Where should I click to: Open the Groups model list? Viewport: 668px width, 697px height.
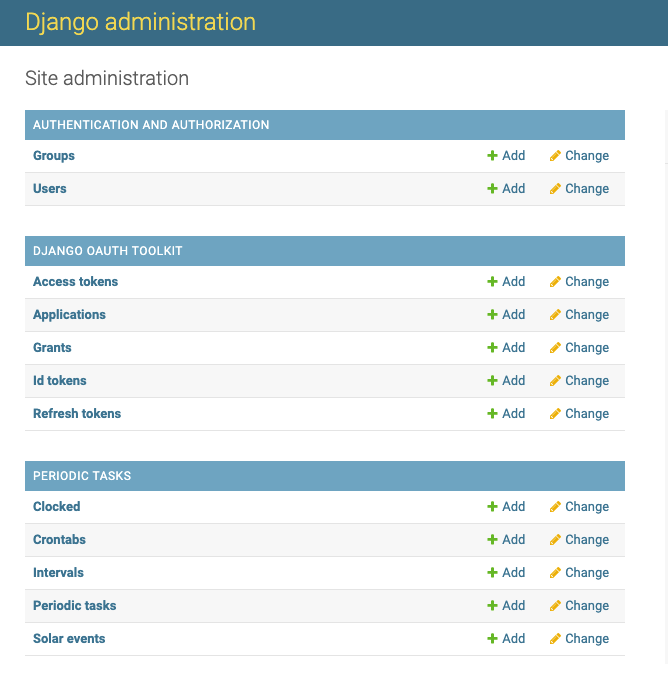click(54, 156)
